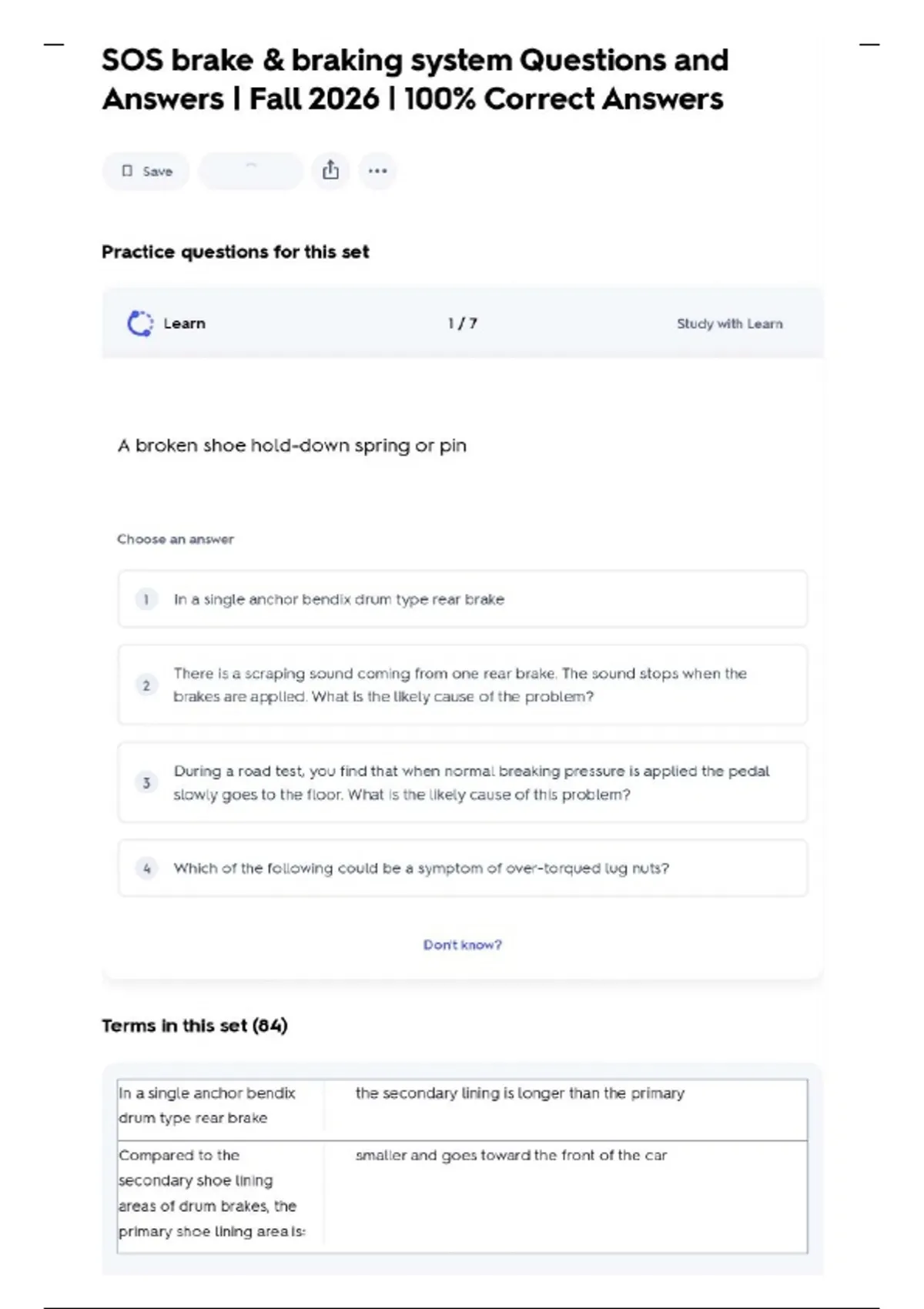
Task: Click definition 'the secondary lining is longer'
Action: 520,1093
